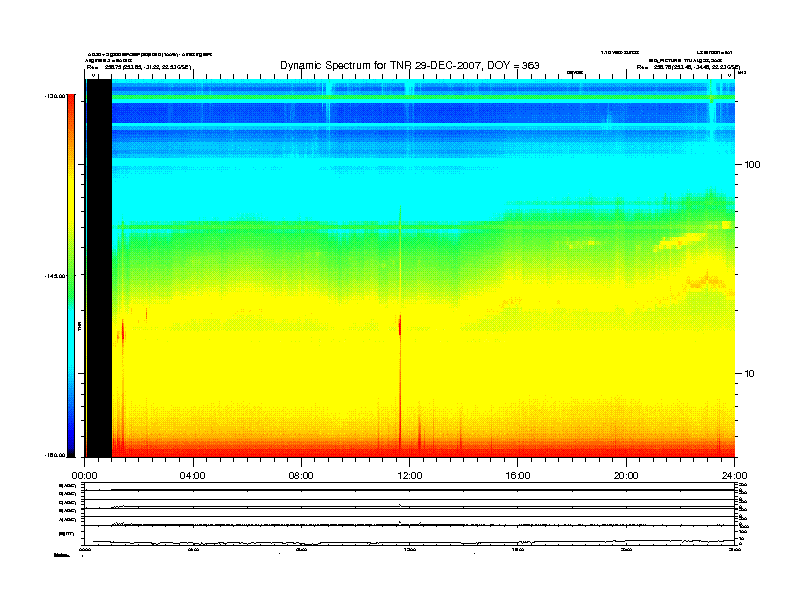
Task: Click the "12:00" time axis label
Action: point(410,476)
